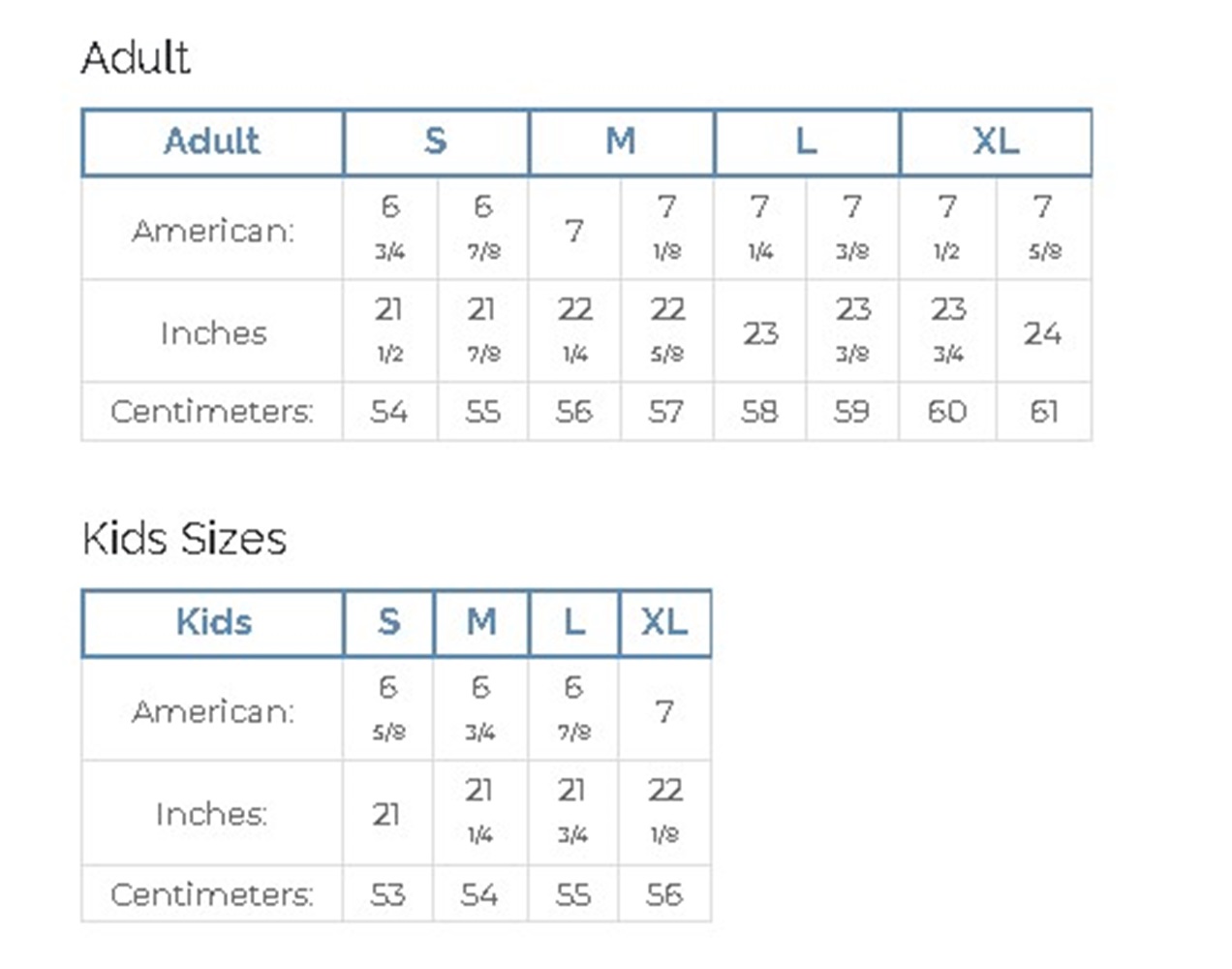Select the 53 centimeters cell in Kids table
The image size is (1232, 969).
387,893
